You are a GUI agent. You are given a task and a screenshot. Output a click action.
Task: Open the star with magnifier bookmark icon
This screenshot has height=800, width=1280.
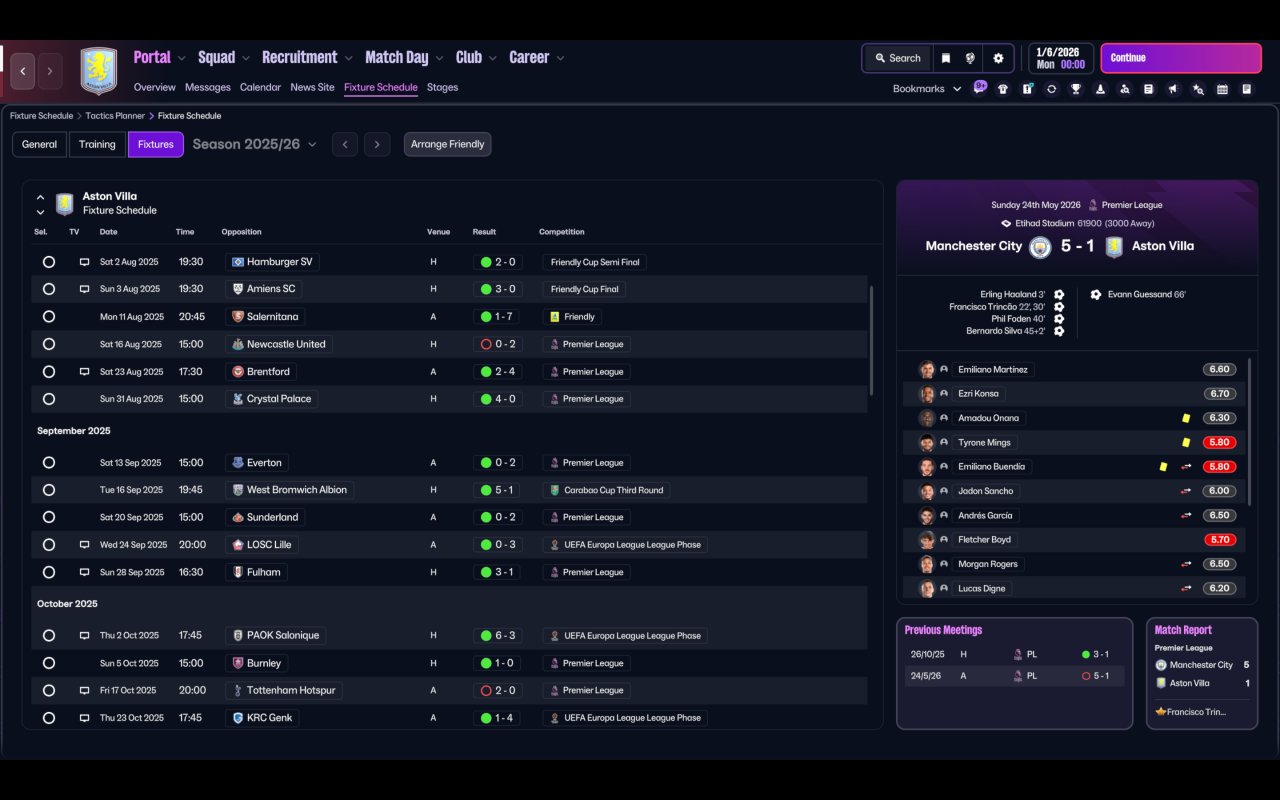[x=1198, y=89]
